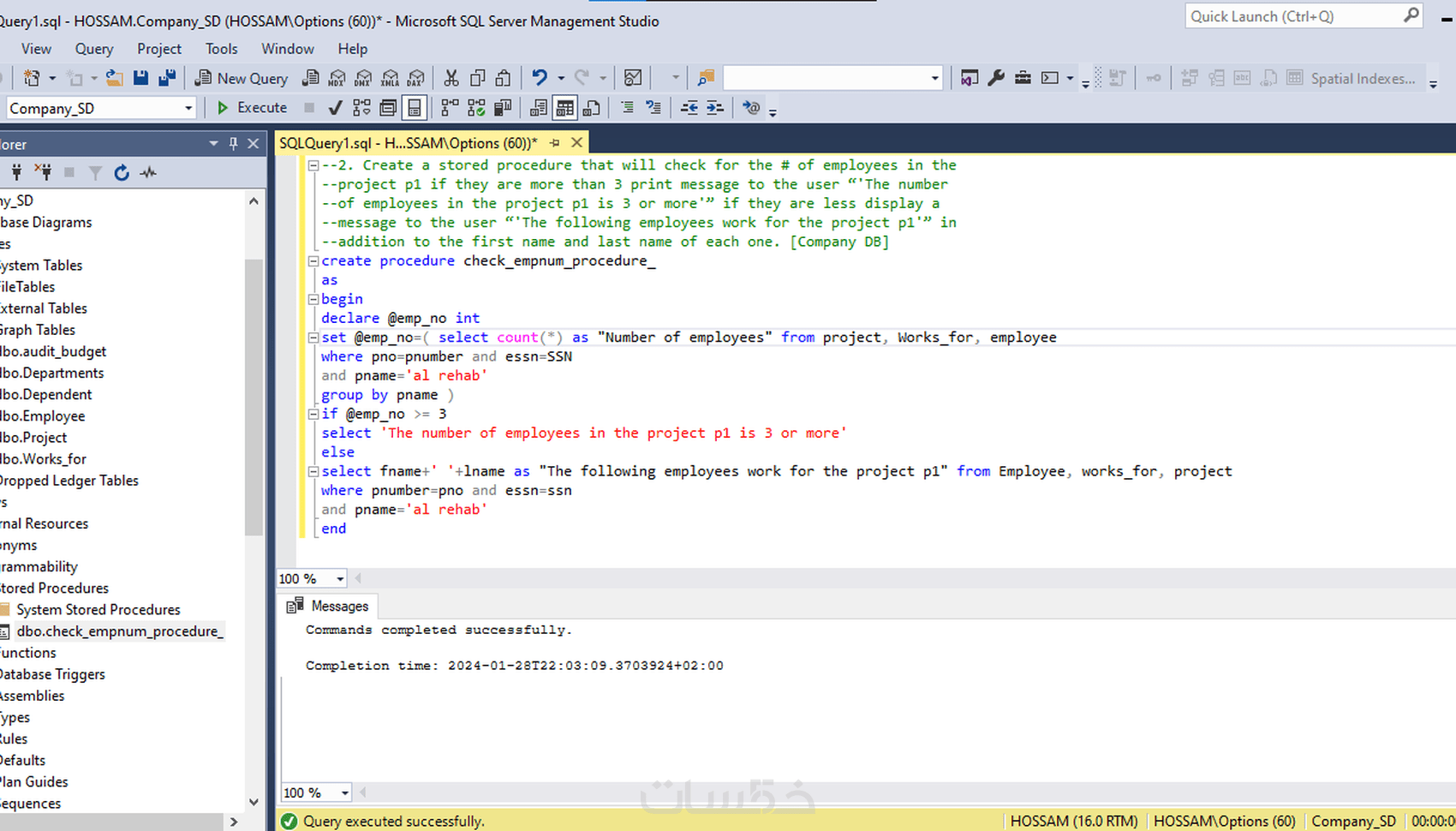Comment out the selected lines
Screen dimensions: 1456x831
pos(625,107)
